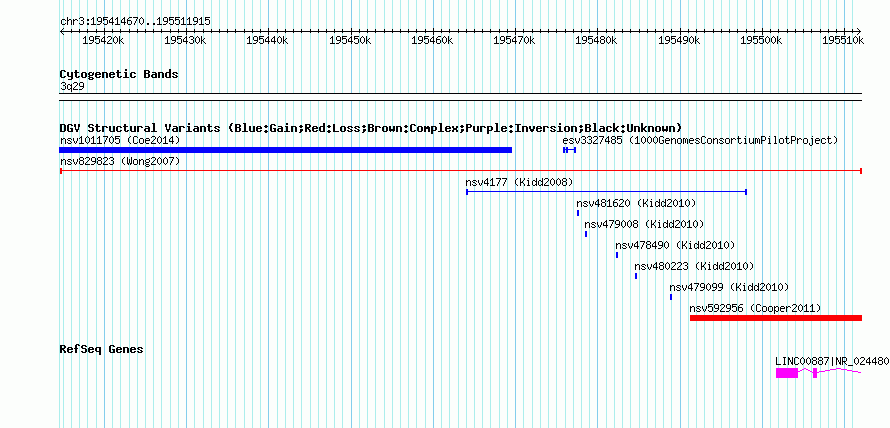Click the esv3327485 small blue glyph
Image resolution: width=890 pixels, height=428 pixels.
coord(569,150)
